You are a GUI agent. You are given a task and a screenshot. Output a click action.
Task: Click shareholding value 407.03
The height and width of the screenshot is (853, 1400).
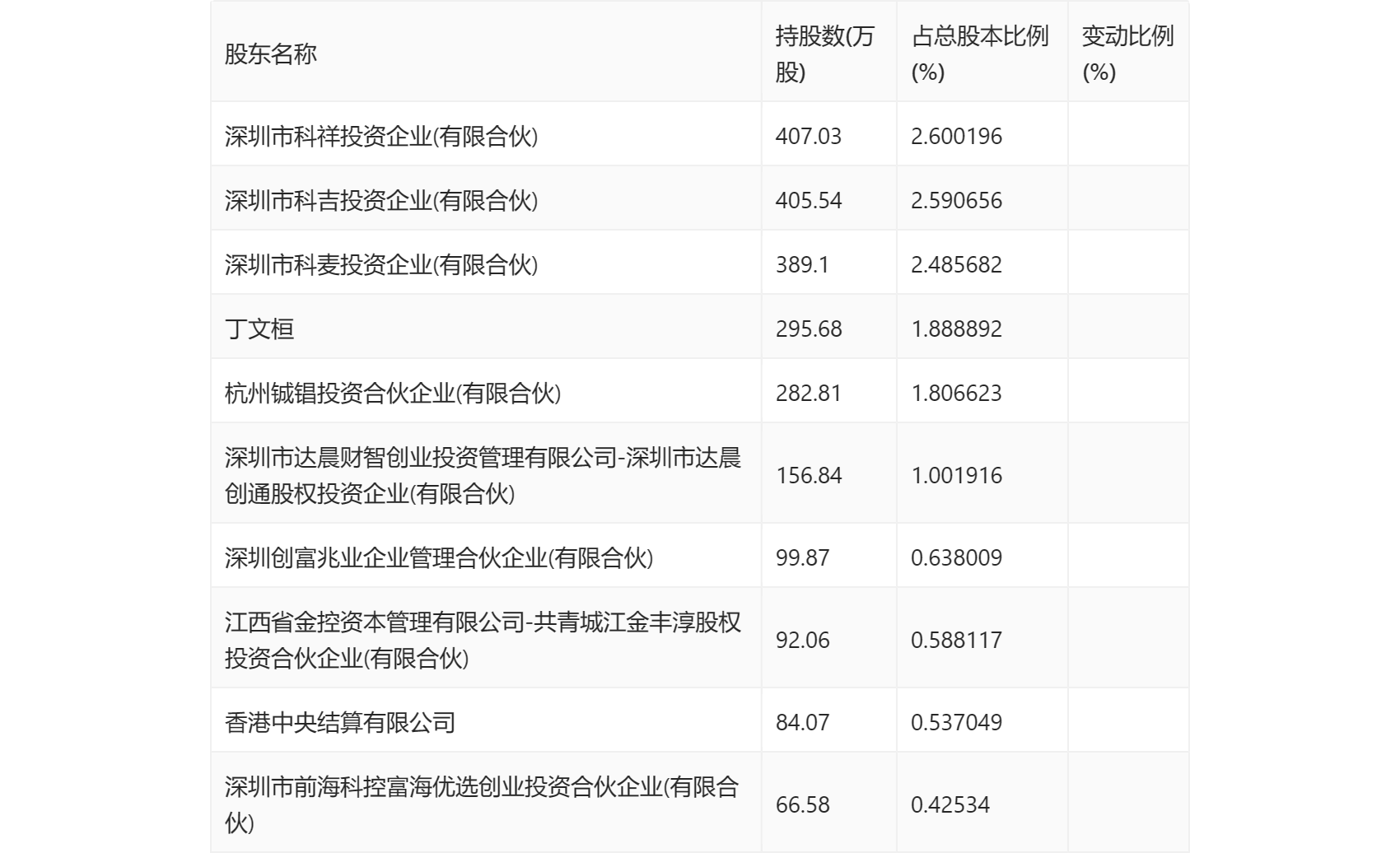[809, 136]
